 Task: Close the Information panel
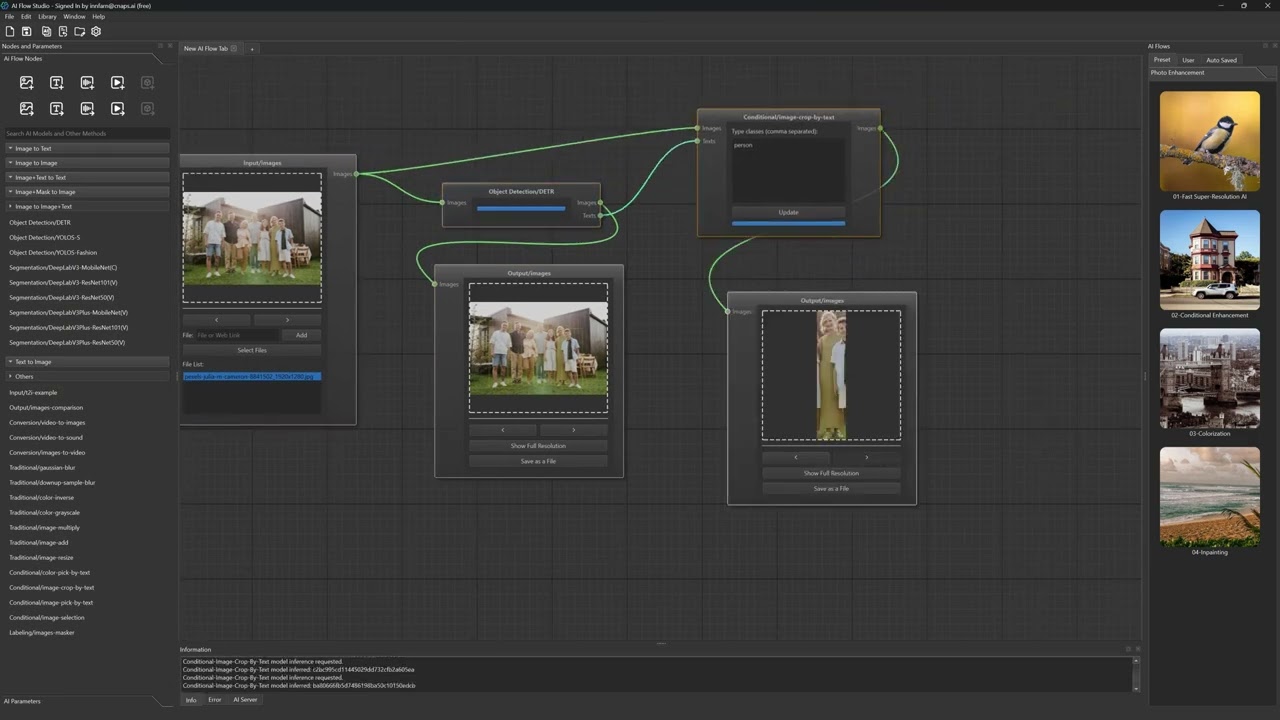click(1138, 649)
